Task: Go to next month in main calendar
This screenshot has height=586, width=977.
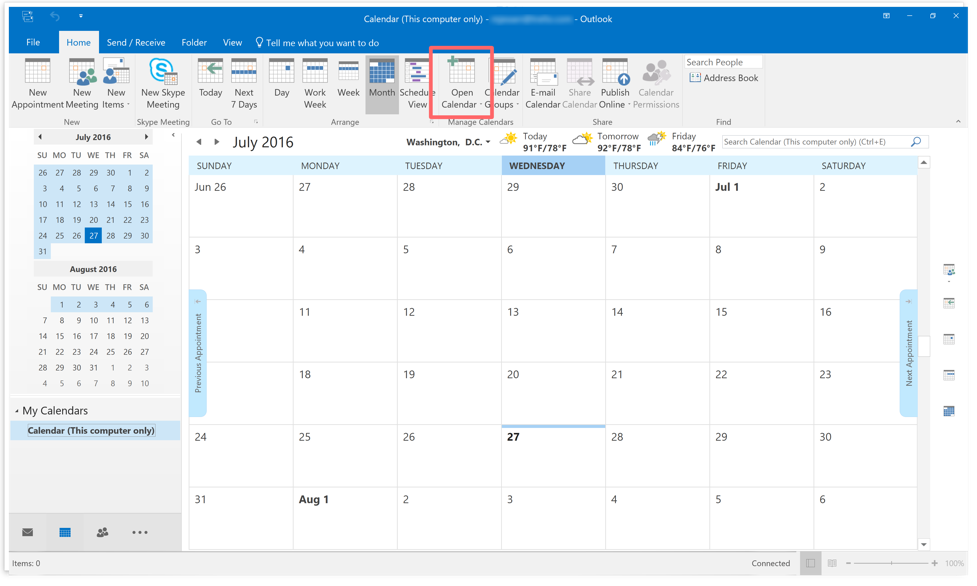Action: click(217, 142)
